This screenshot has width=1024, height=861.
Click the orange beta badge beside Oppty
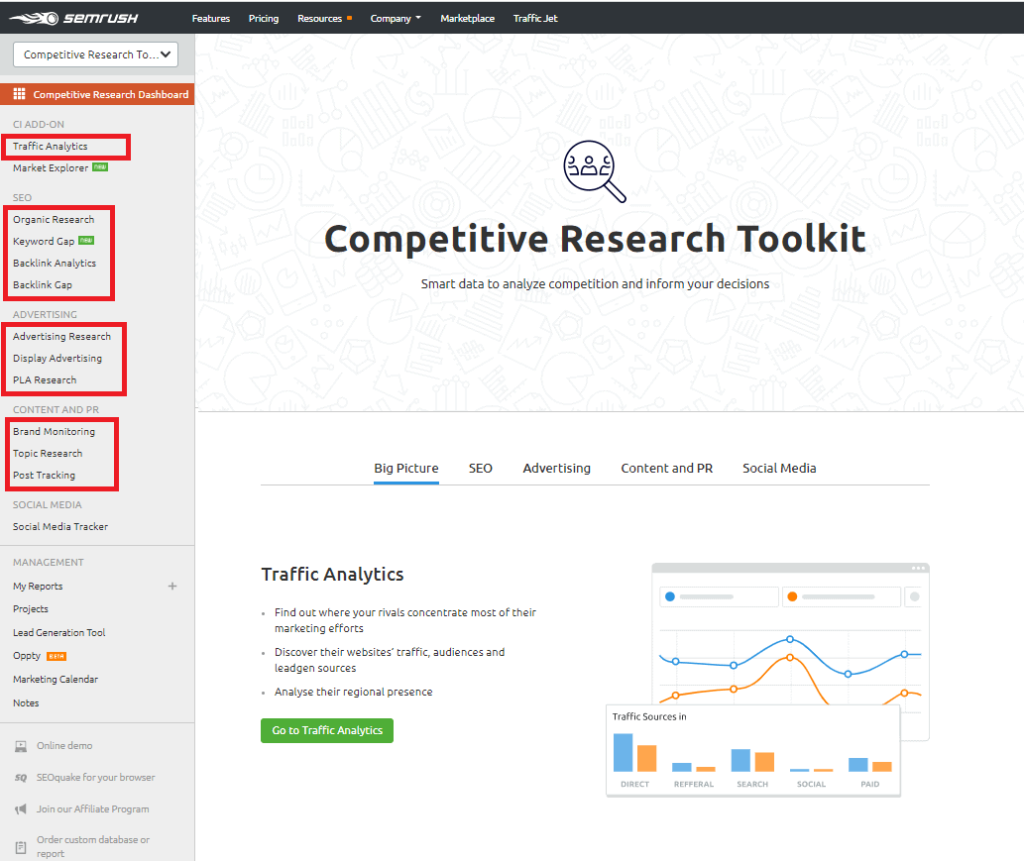[56, 656]
